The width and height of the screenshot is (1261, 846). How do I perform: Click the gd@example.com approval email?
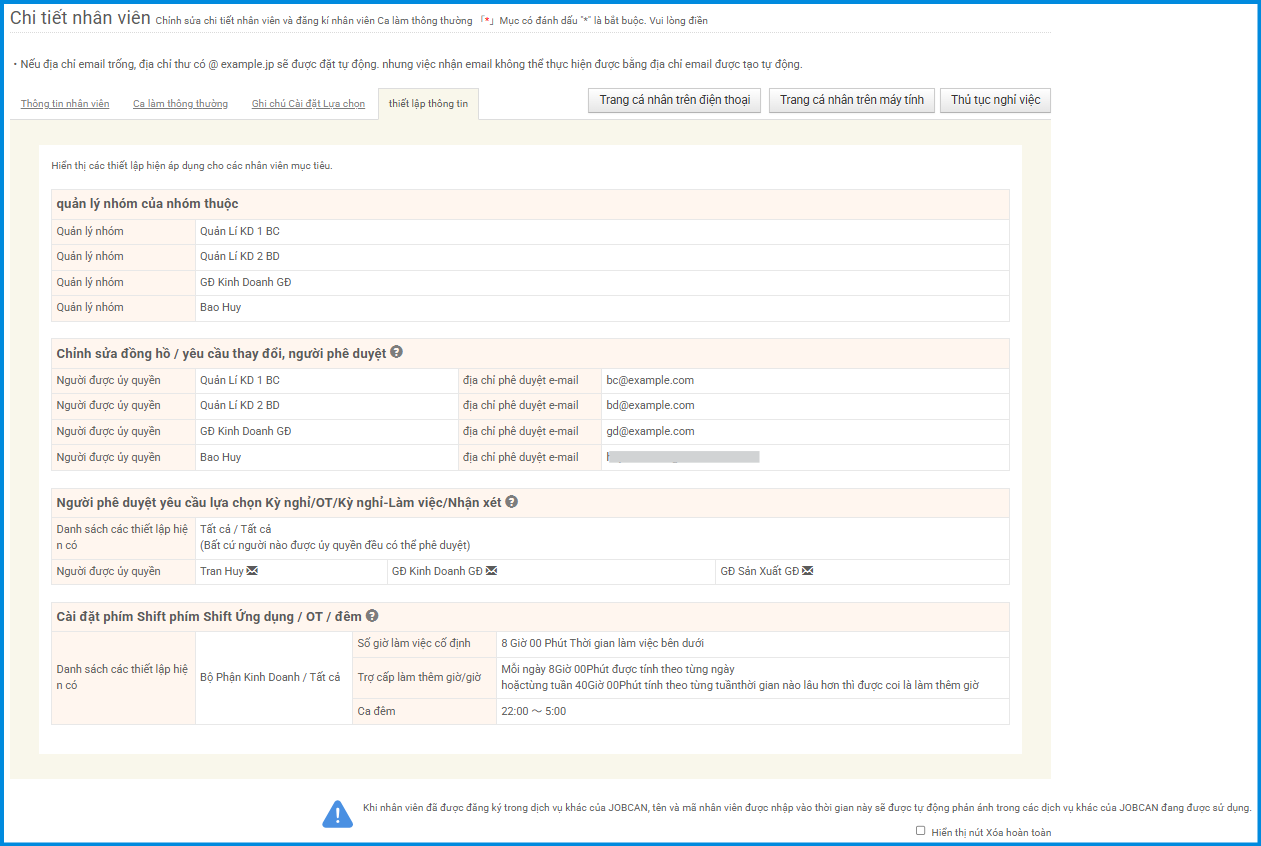pyautogui.click(x=650, y=431)
